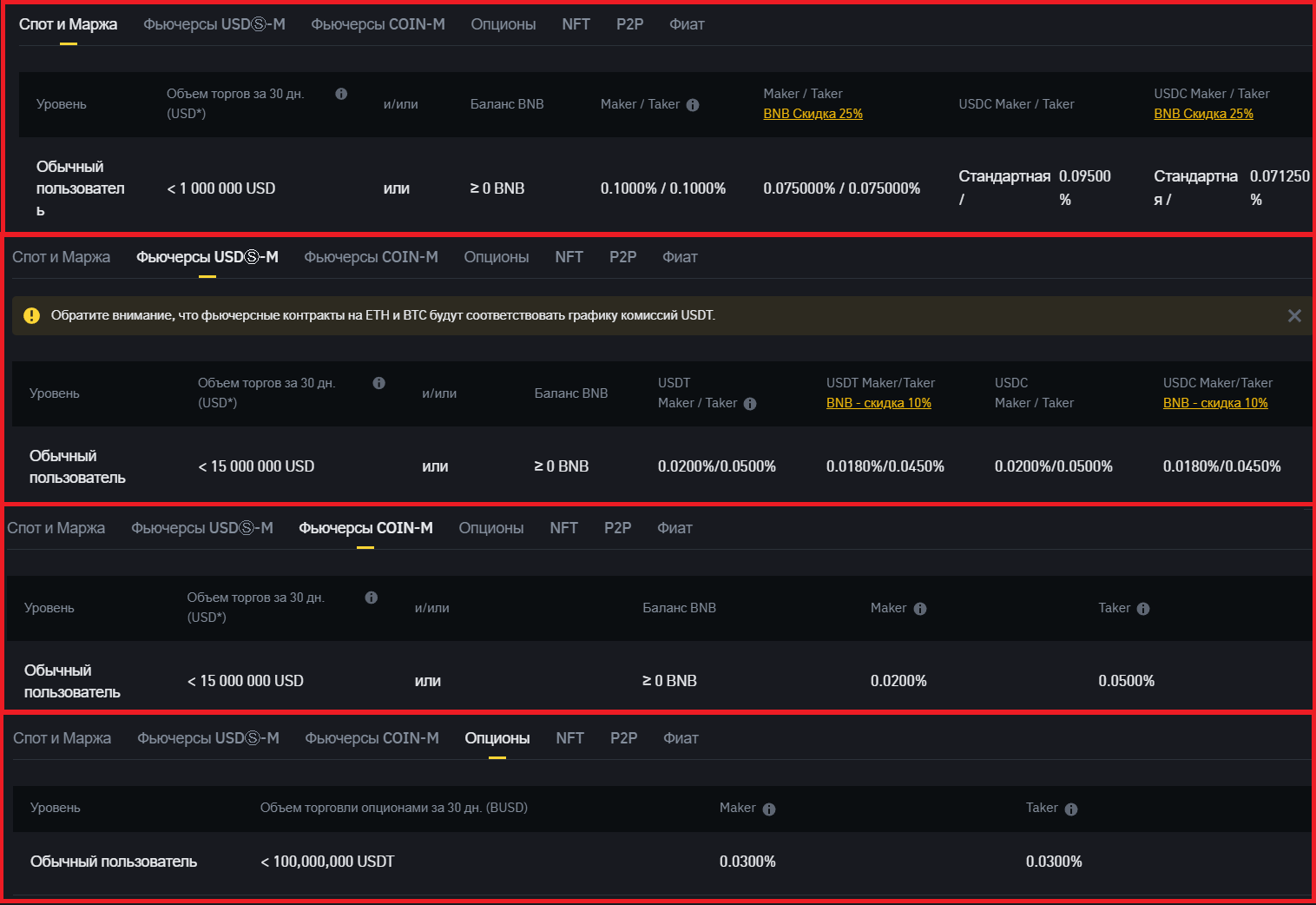The image size is (1316, 905).
Task: Open BNB - скидка 10% link under USDC Maker/Taker
Action: [1215, 403]
